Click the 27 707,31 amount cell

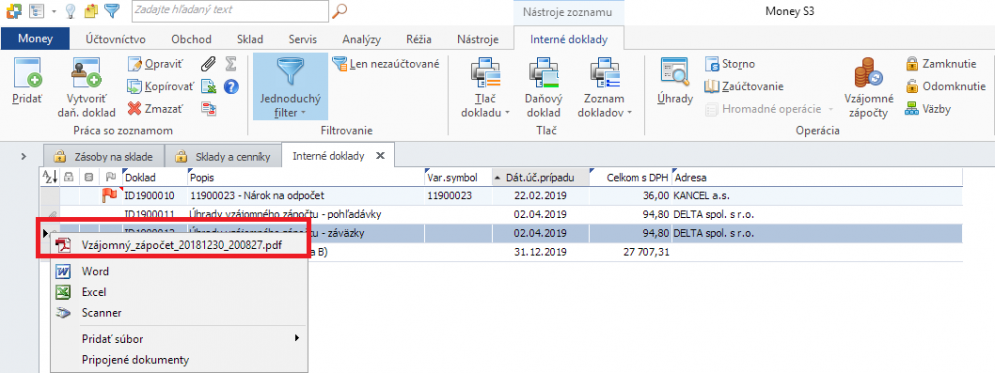pos(631,252)
